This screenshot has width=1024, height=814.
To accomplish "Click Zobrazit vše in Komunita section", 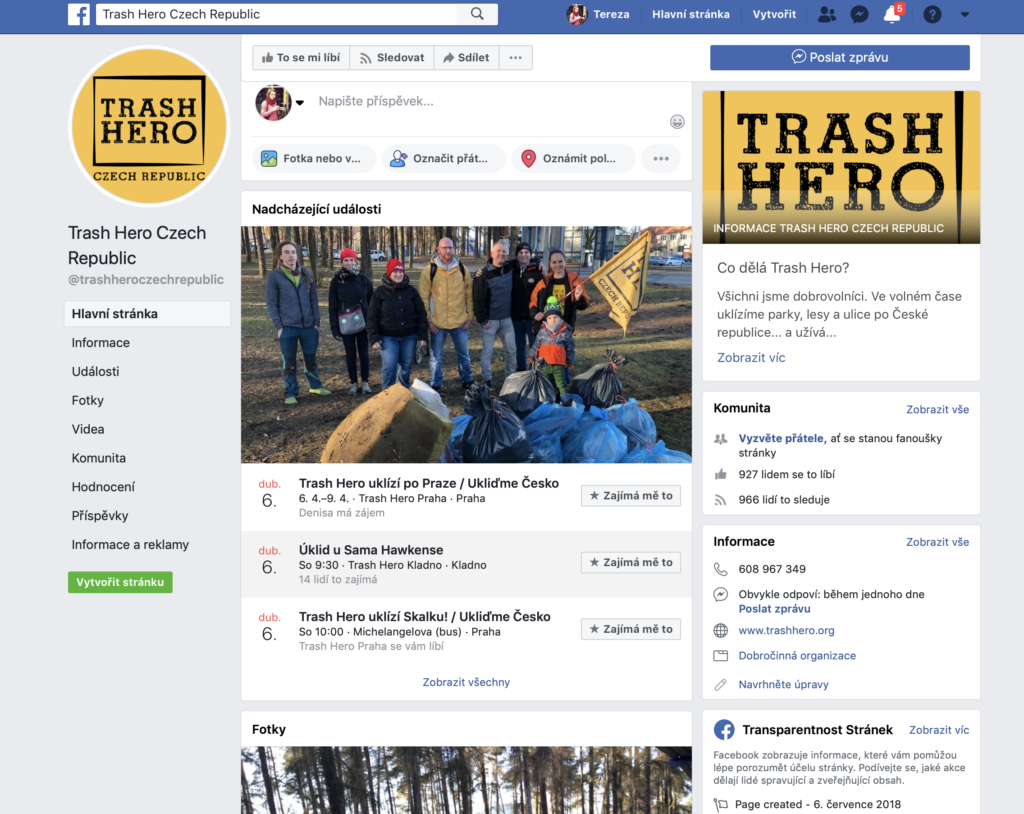I will [937, 410].
